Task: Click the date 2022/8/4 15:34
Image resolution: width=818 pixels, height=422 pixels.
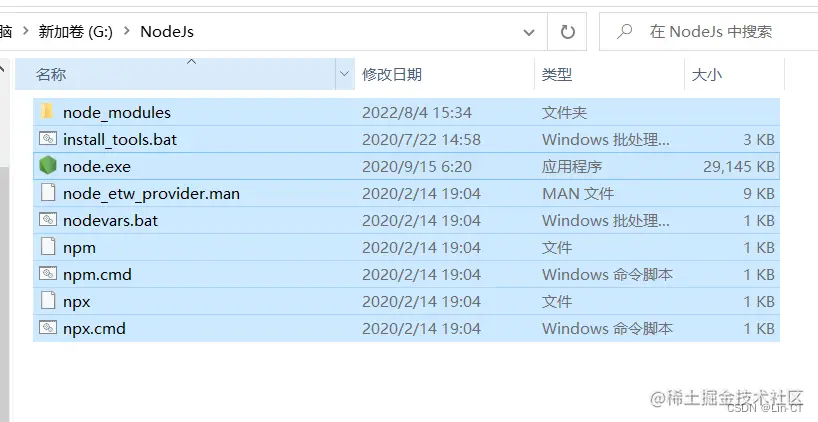Action: click(x=417, y=113)
